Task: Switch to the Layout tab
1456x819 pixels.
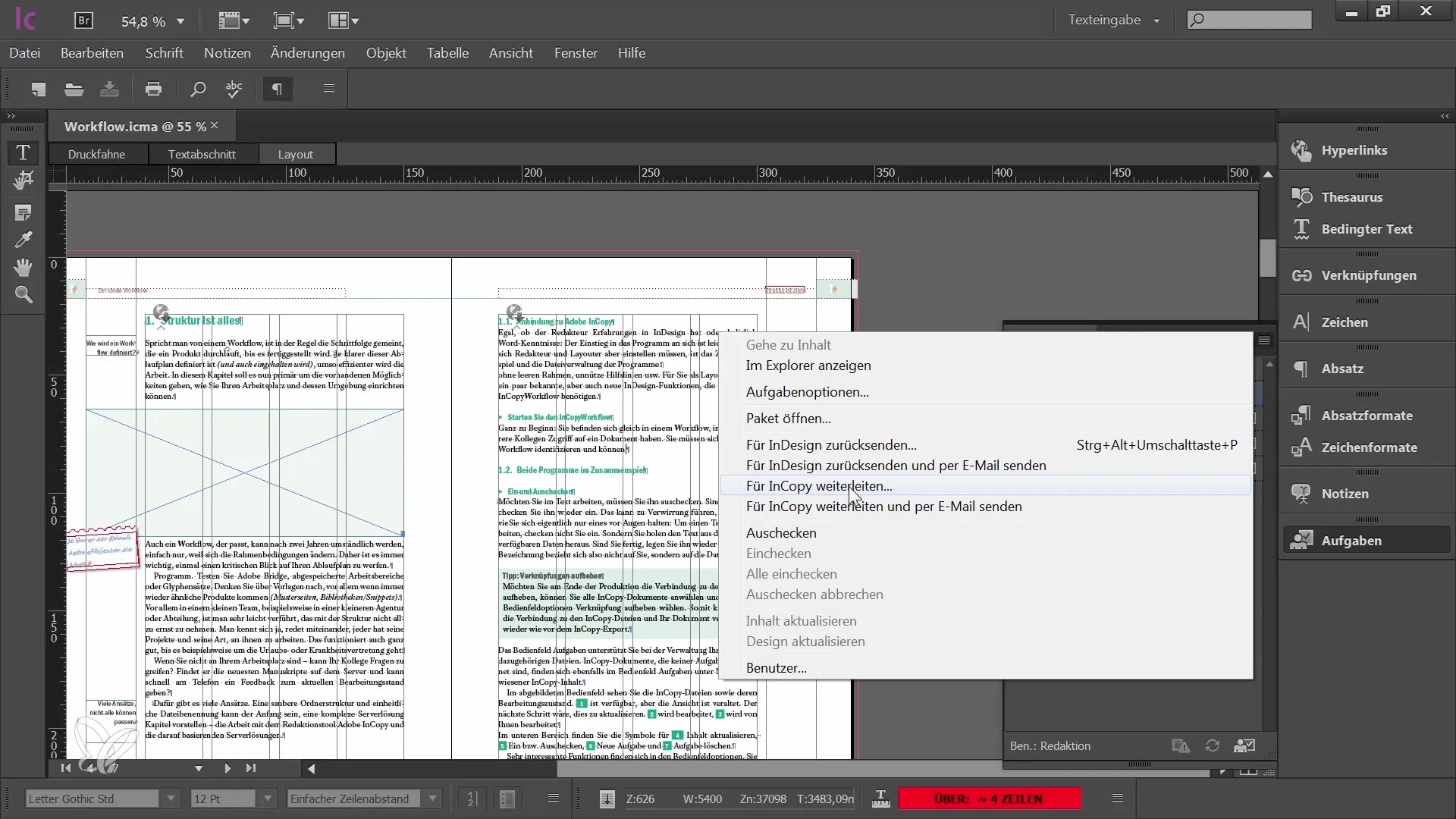Action: (x=295, y=153)
